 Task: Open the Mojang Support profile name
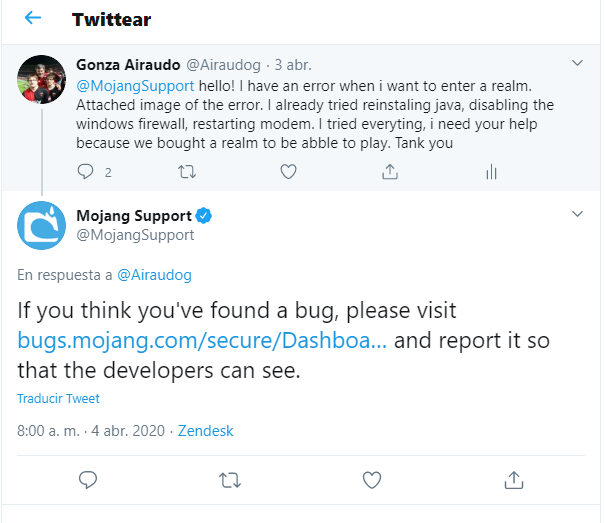click(x=134, y=215)
